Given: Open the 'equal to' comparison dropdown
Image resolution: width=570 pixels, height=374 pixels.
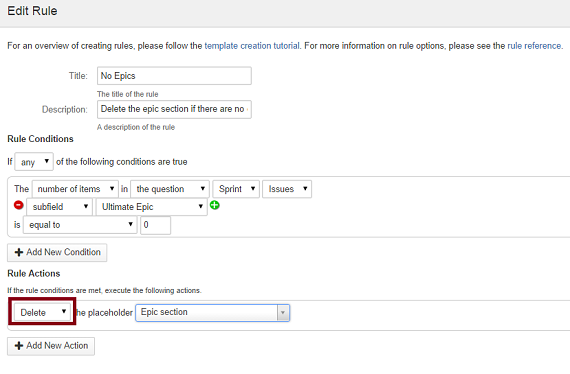Looking at the screenshot, I should 80,225.
